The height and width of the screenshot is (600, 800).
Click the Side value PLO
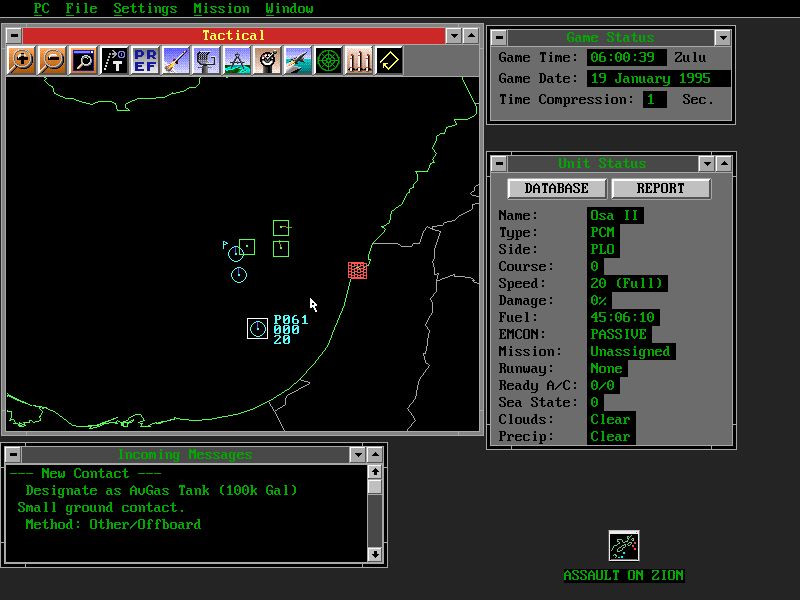pos(603,249)
